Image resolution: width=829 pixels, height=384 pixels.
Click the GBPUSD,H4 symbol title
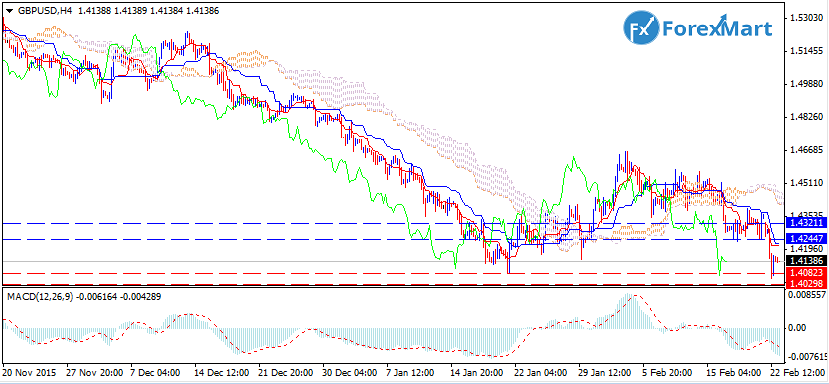[x=45, y=11]
